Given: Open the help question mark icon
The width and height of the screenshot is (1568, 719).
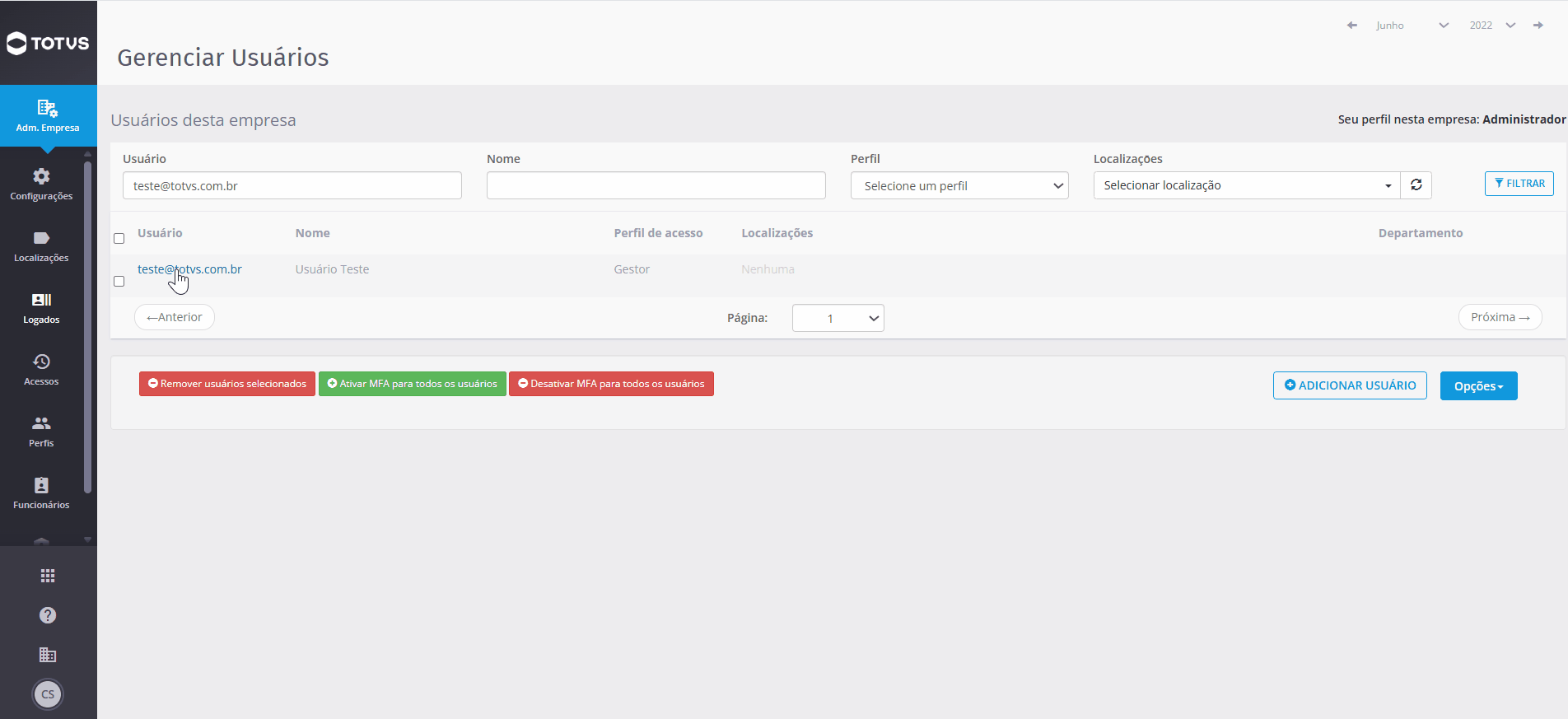Looking at the screenshot, I should (x=48, y=615).
